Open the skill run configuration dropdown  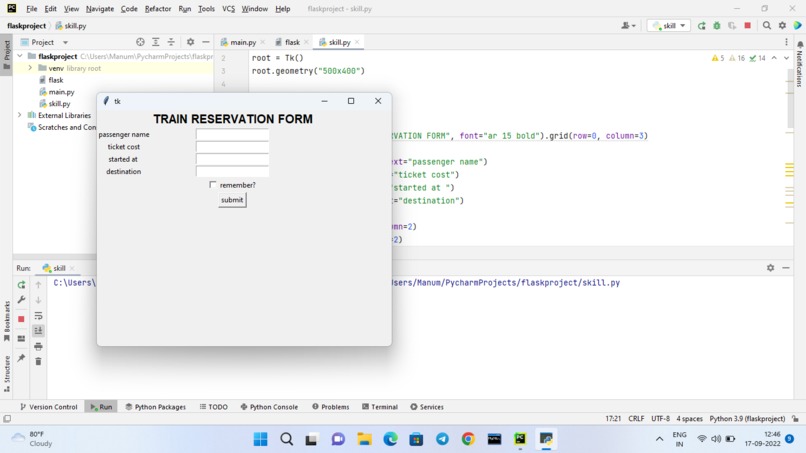tap(669, 25)
